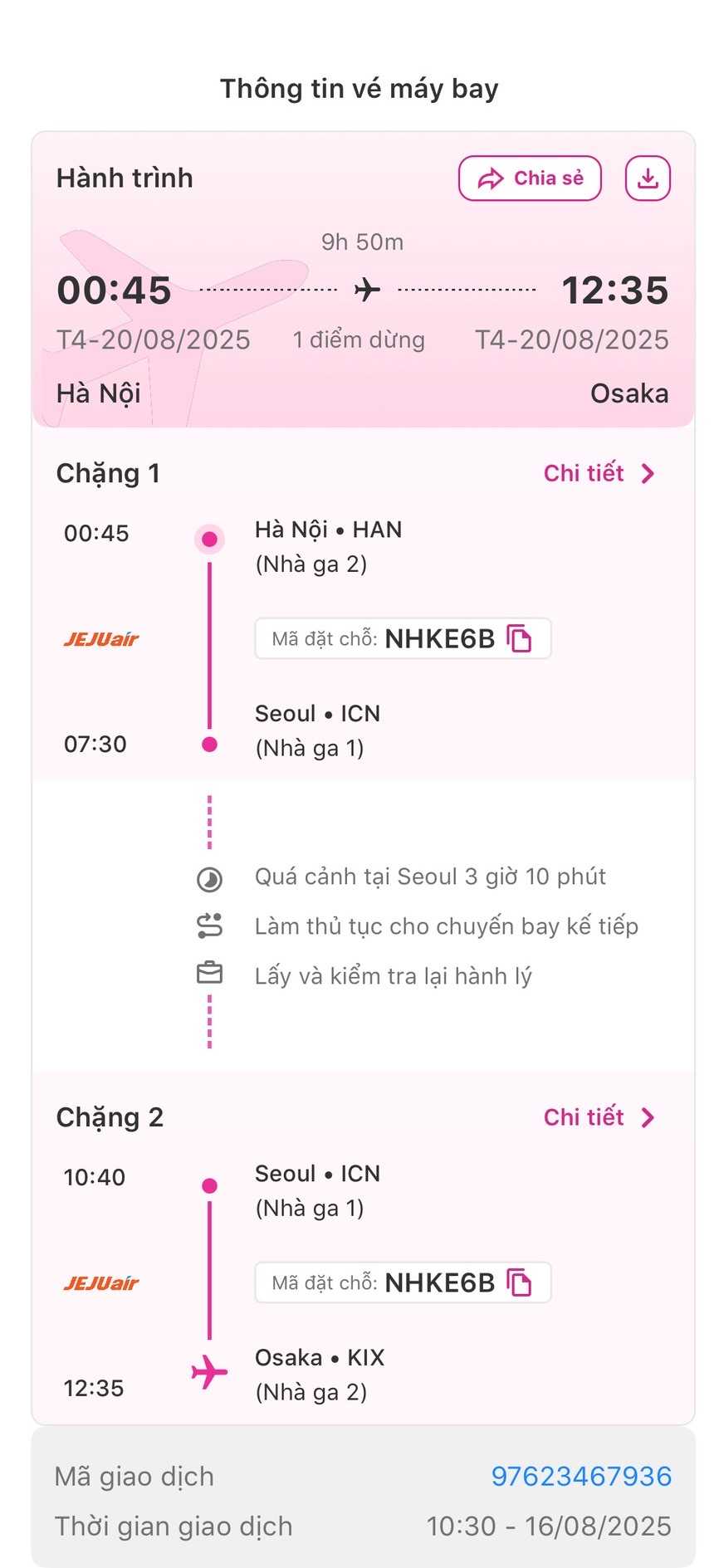The height and width of the screenshot is (1568, 719).
Task: Click transaction code 97623467936
Action: [x=581, y=1476]
